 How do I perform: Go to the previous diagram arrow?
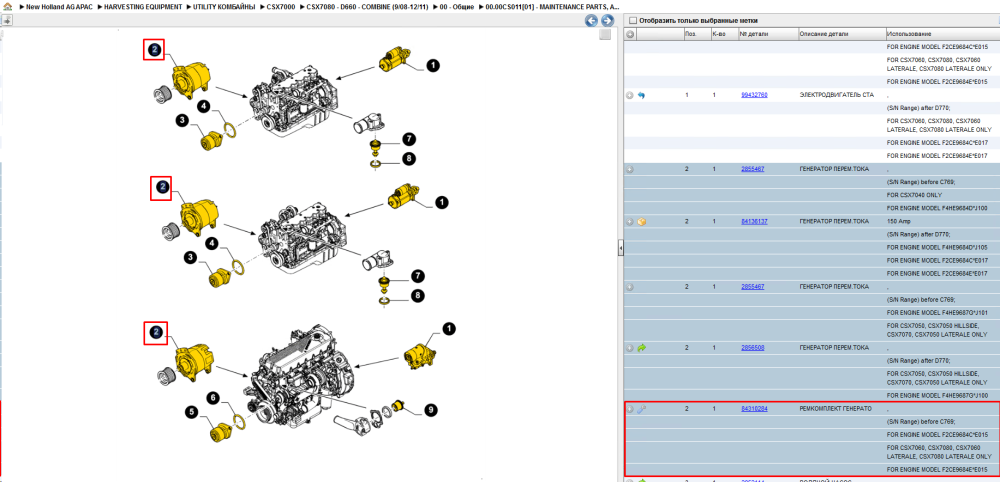click(x=591, y=20)
